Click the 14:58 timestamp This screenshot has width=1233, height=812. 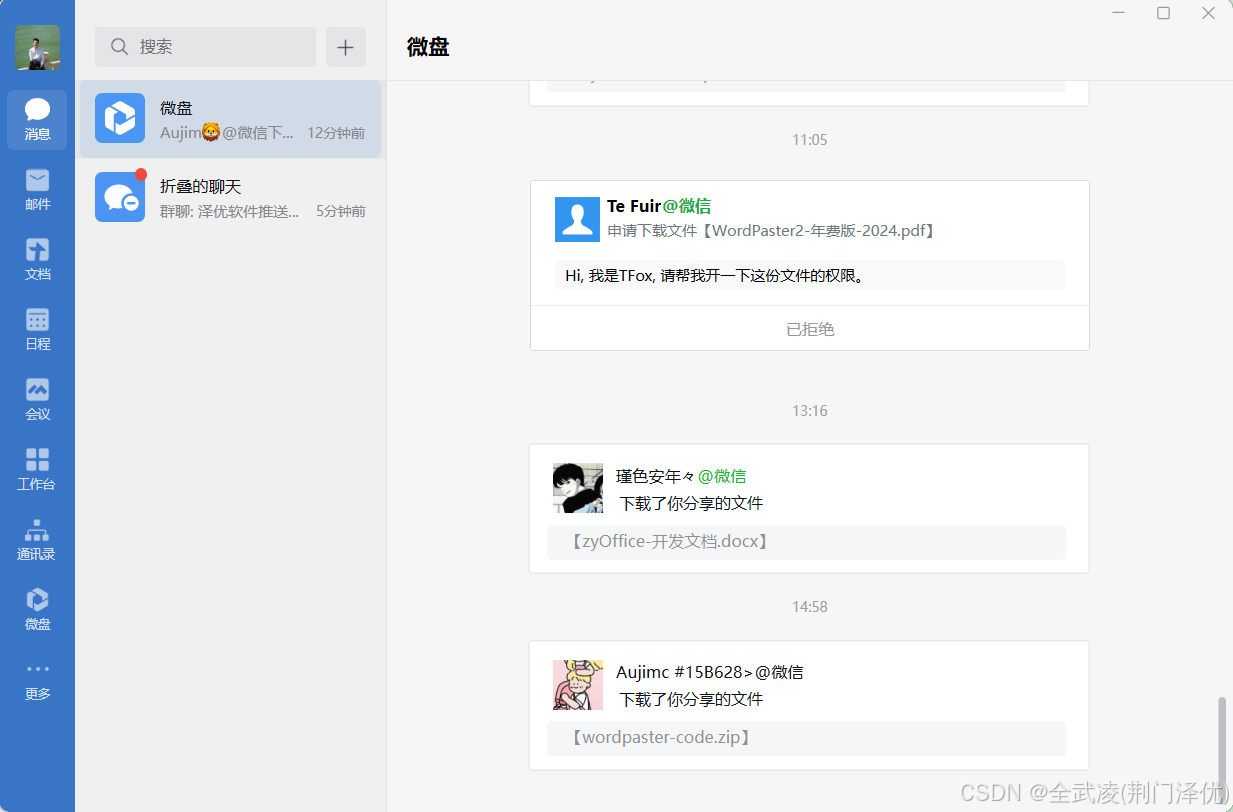tap(810, 607)
